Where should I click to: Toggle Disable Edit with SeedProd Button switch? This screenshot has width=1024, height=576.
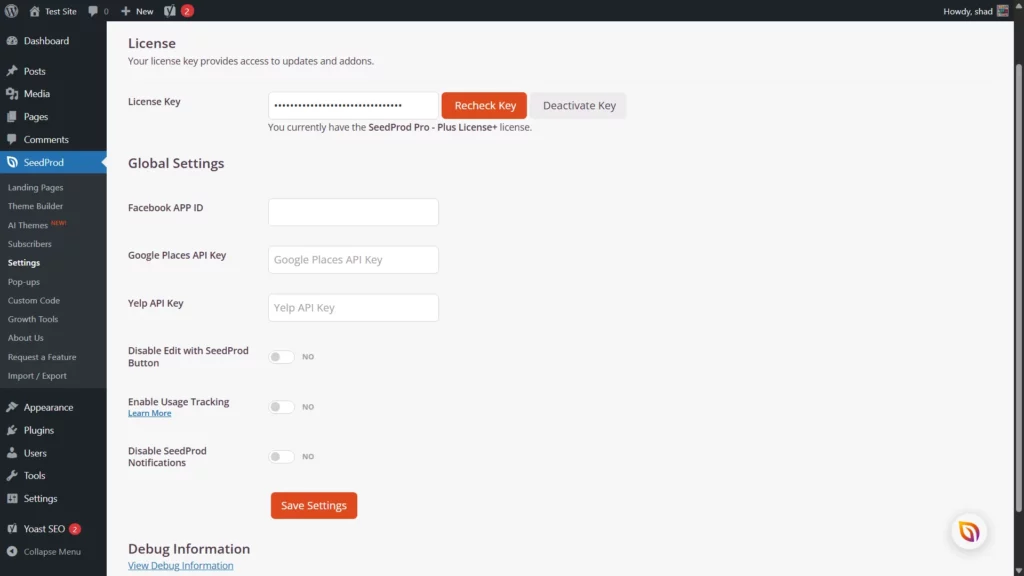(281, 357)
